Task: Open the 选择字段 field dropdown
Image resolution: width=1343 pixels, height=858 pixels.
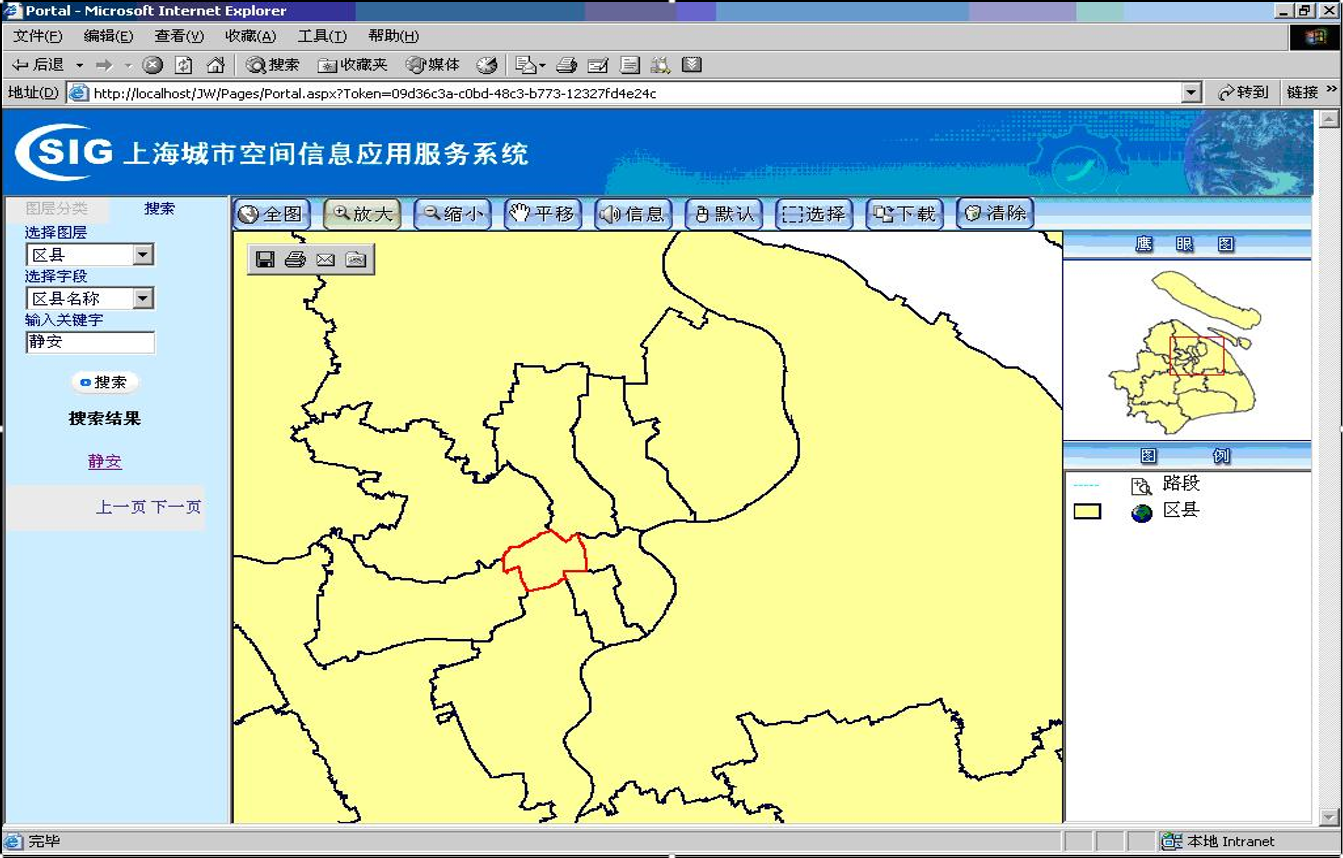Action: pyautogui.click(x=143, y=298)
